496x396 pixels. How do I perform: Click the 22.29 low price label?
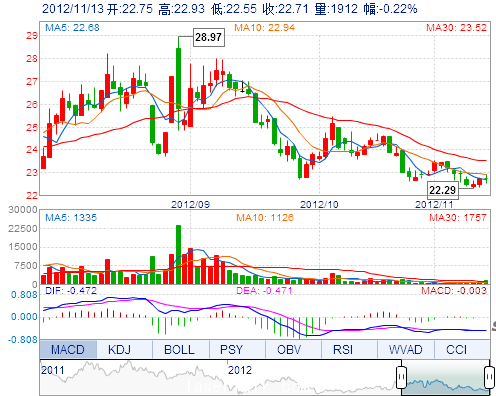point(443,190)
